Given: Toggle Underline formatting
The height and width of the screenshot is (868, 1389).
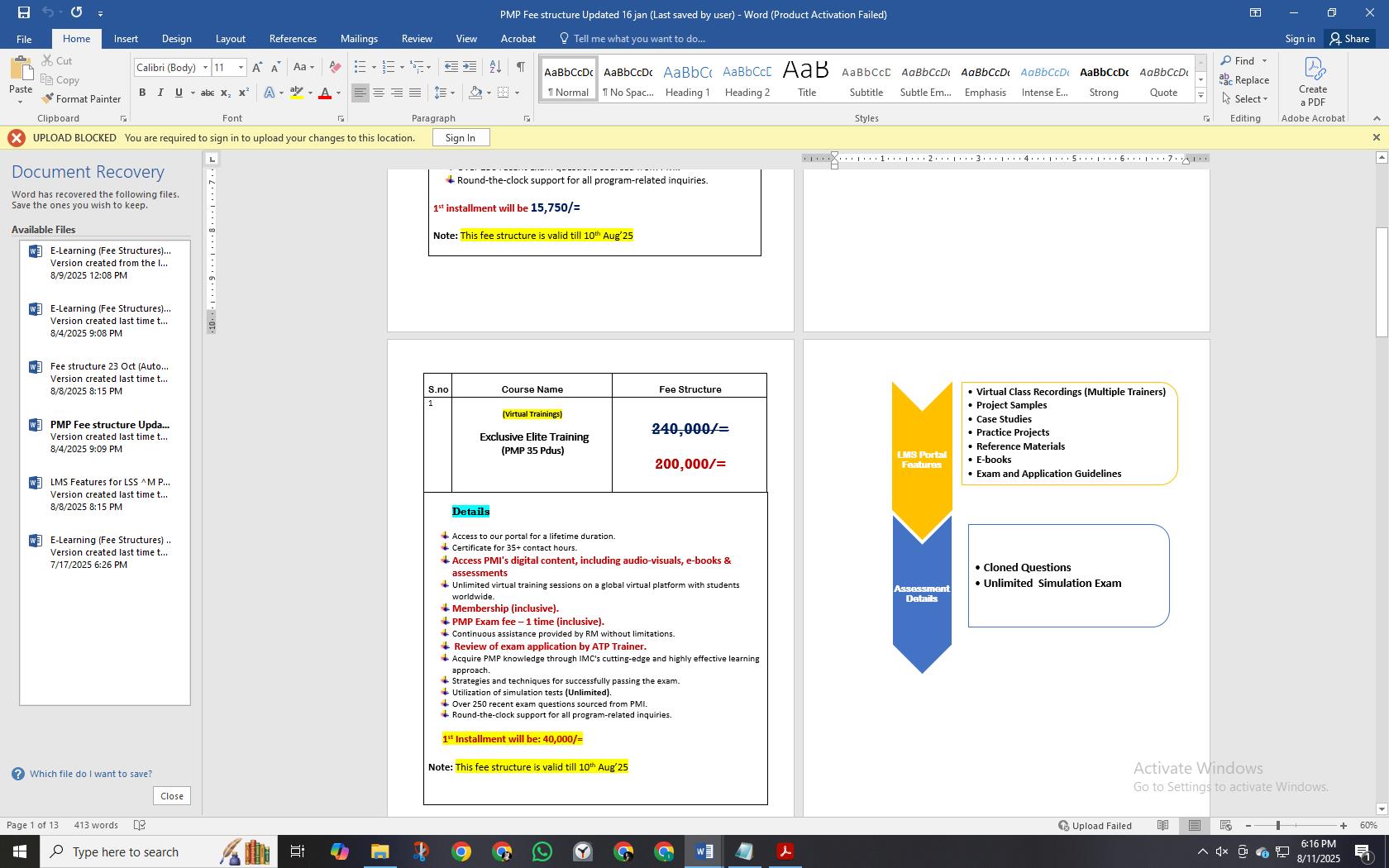Looking at the screenshot, I should [x=179, y=93].
